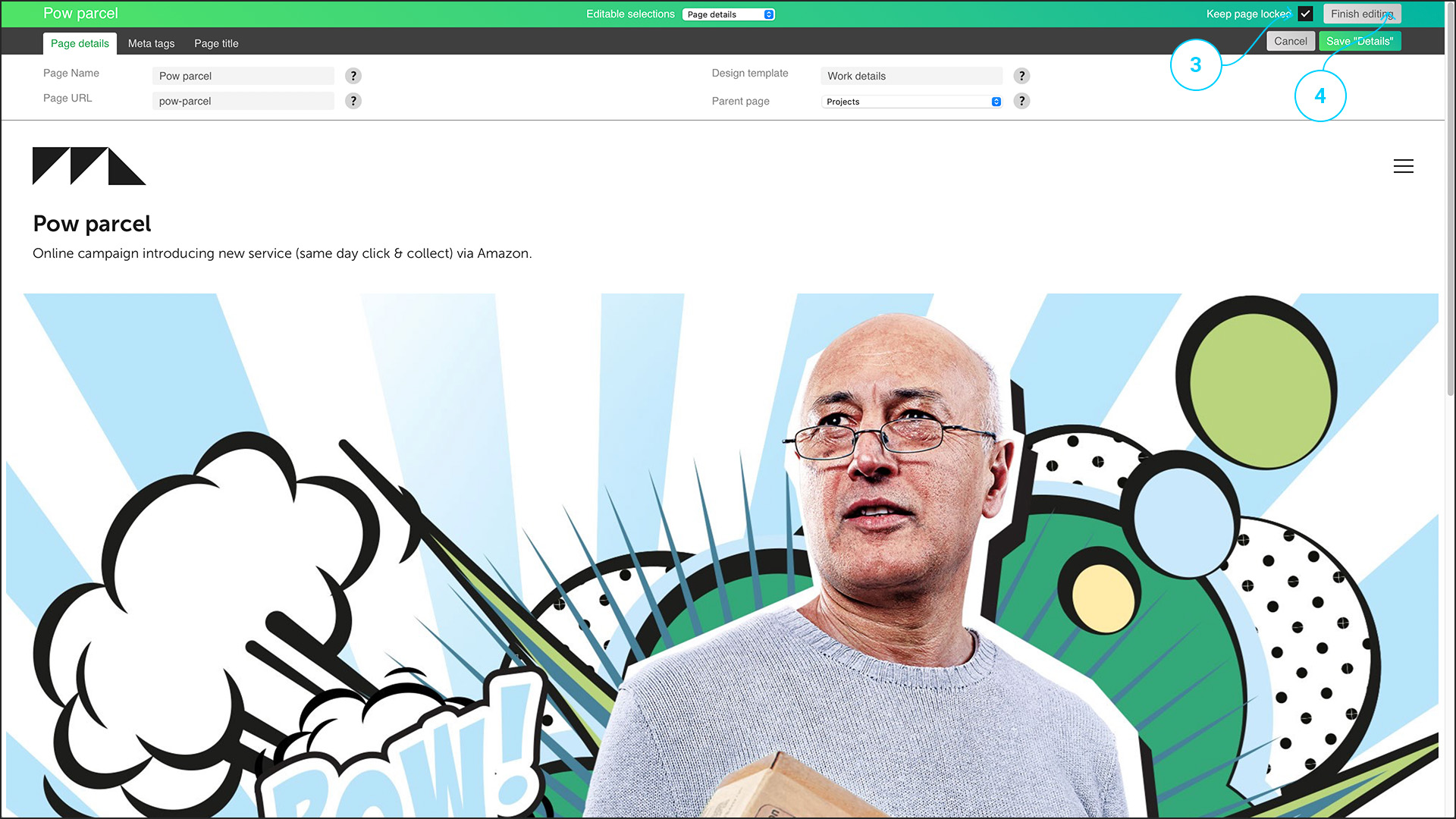Open the Editable selections dropdown
This screenshot has width=1456, height=819.
pyautogui.click(x=729, y=14)
